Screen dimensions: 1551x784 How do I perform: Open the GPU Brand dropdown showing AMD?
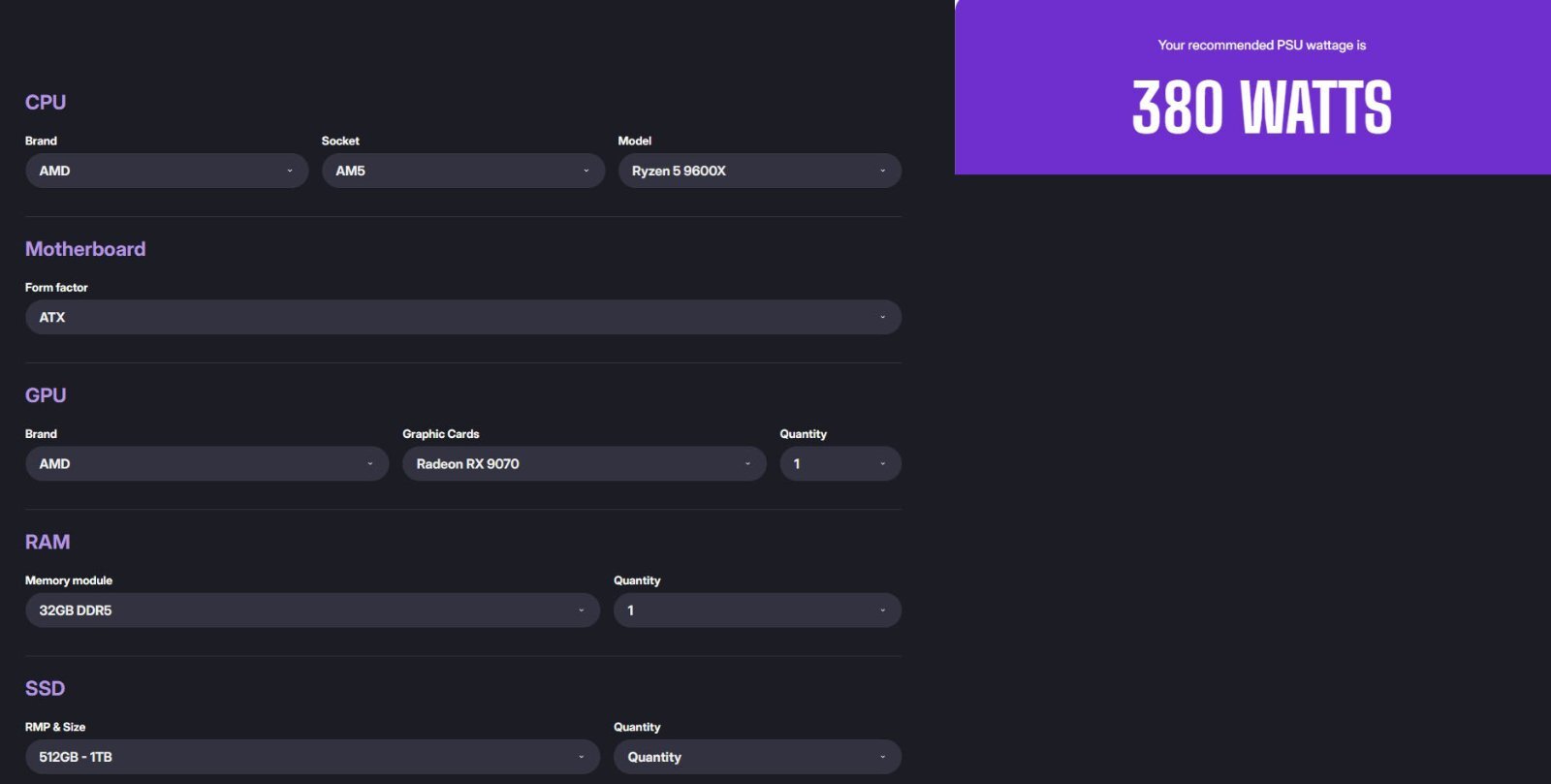pos(206,464)
